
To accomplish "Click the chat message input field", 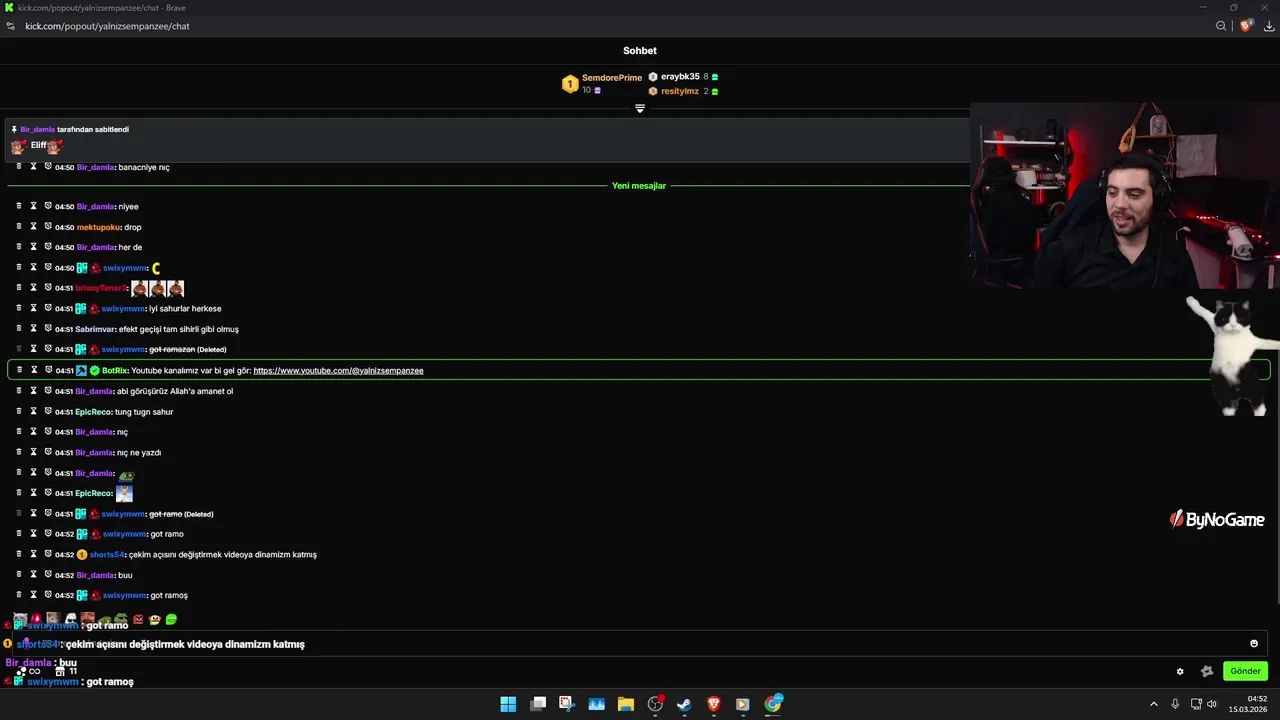I will click(x=640, y=644).
